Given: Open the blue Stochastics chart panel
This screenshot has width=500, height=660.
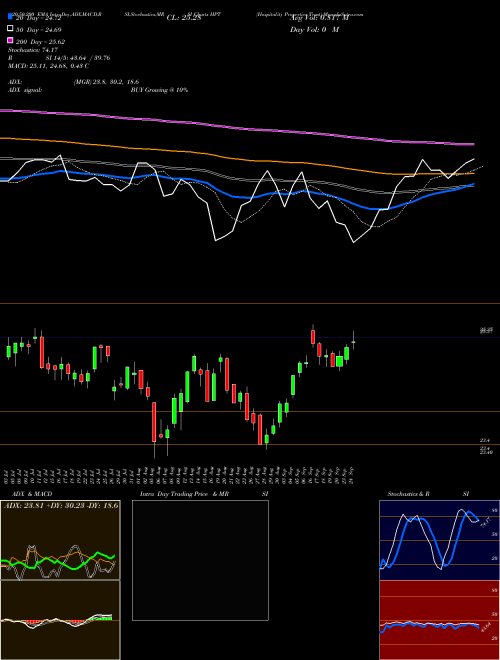Looking at the screenshot, I should pos(439,540).
